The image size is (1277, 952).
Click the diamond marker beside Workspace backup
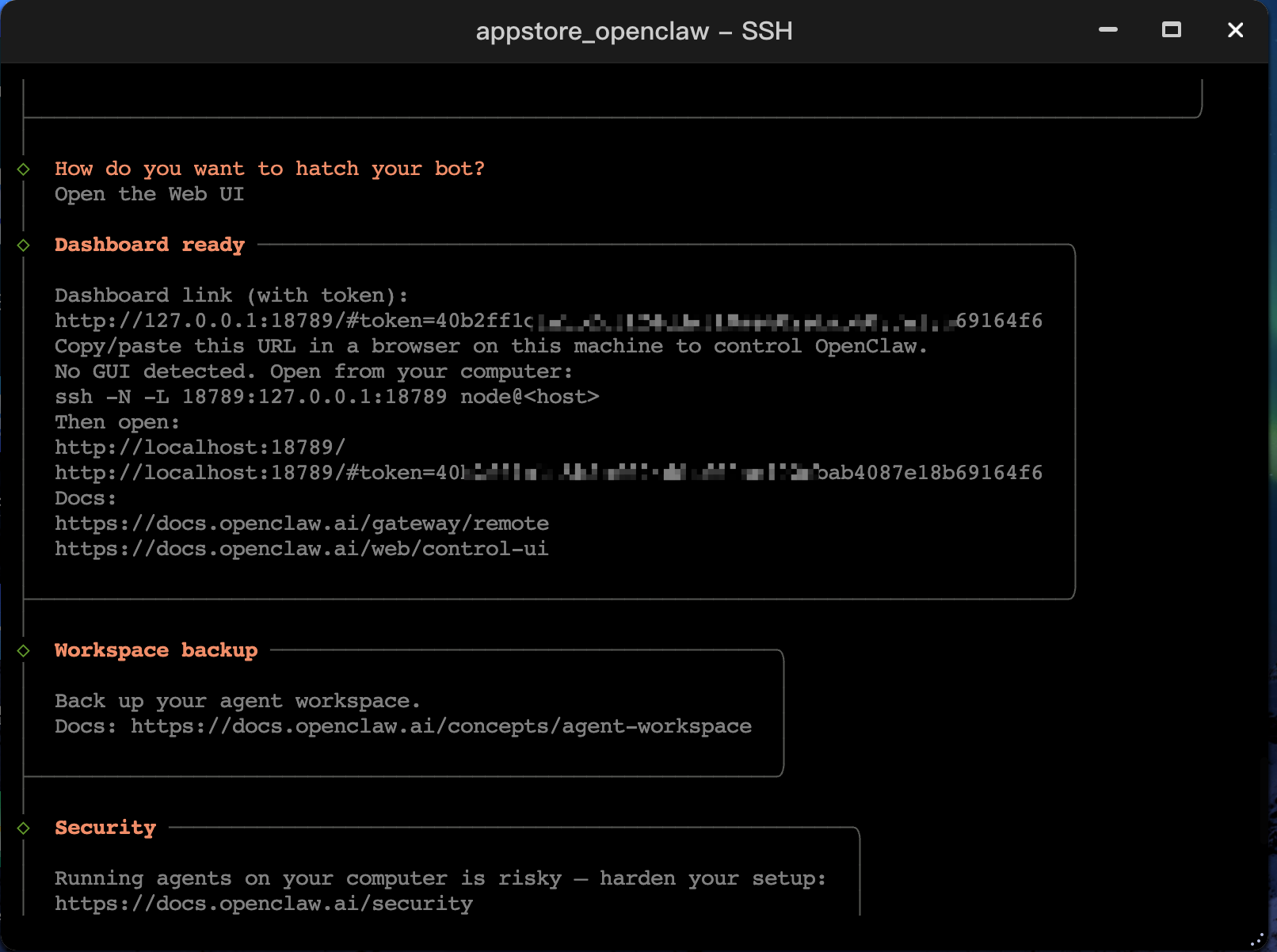coord(24,650)
